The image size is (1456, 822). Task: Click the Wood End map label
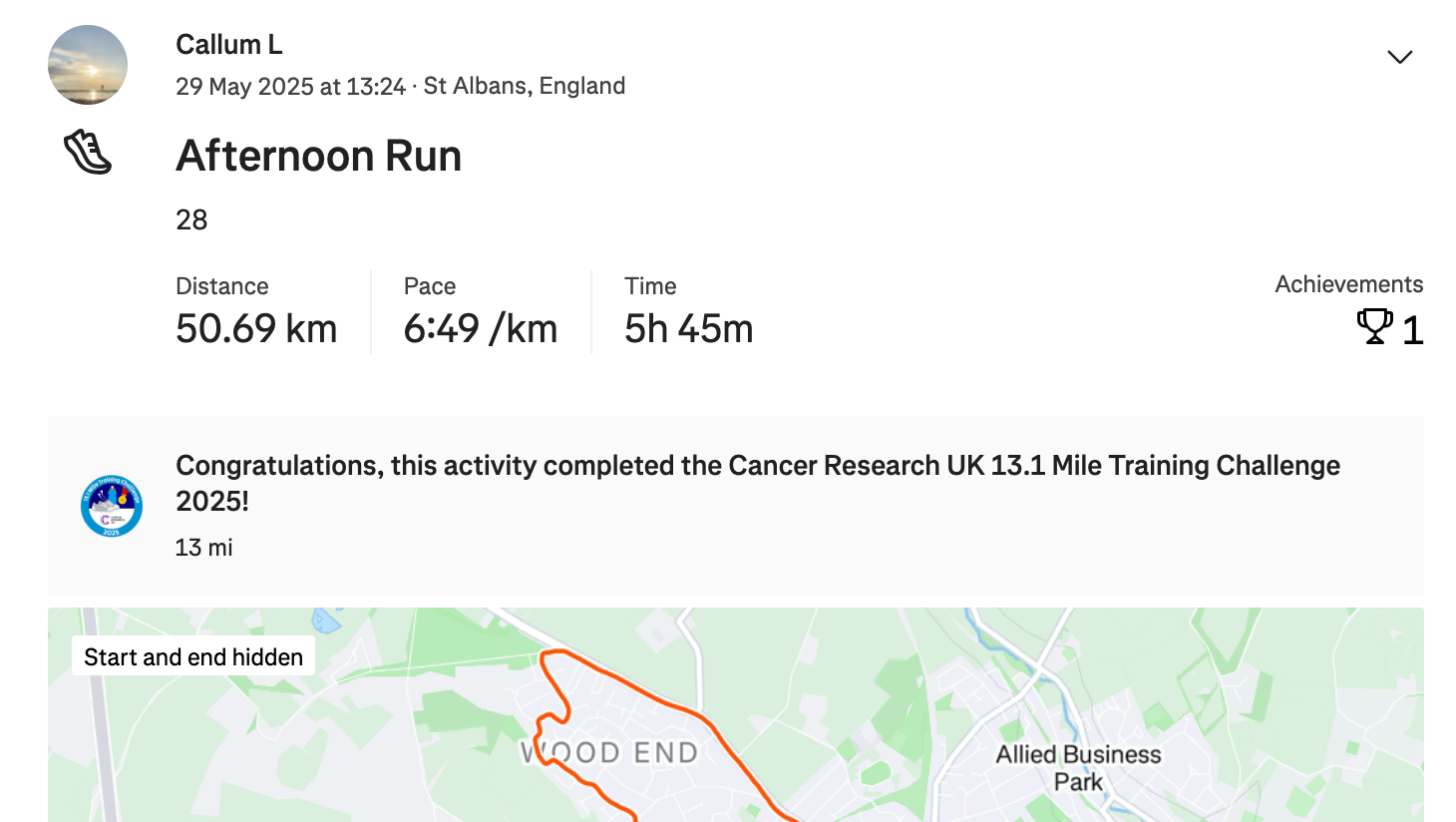(609, 752)
